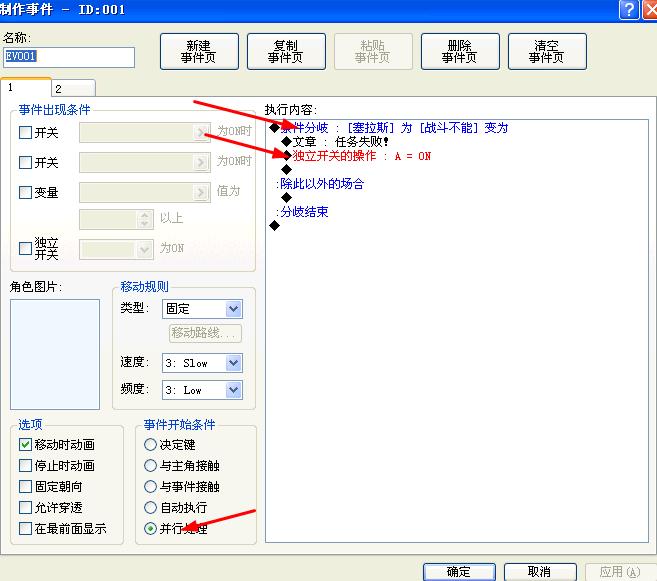
Task: Click the 名称 field containing EV001
Action: [x=69, y=57]
